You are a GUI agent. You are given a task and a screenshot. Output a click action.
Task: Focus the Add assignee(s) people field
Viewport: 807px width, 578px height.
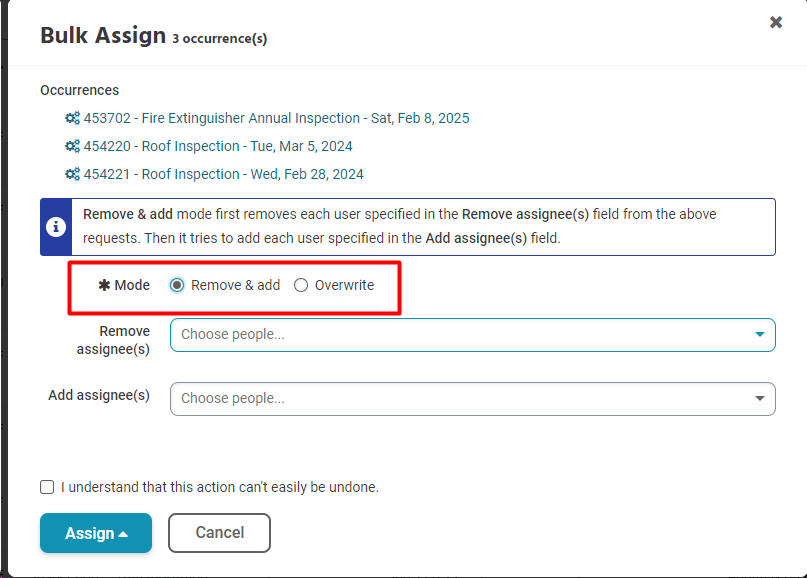tap(472, 399)
